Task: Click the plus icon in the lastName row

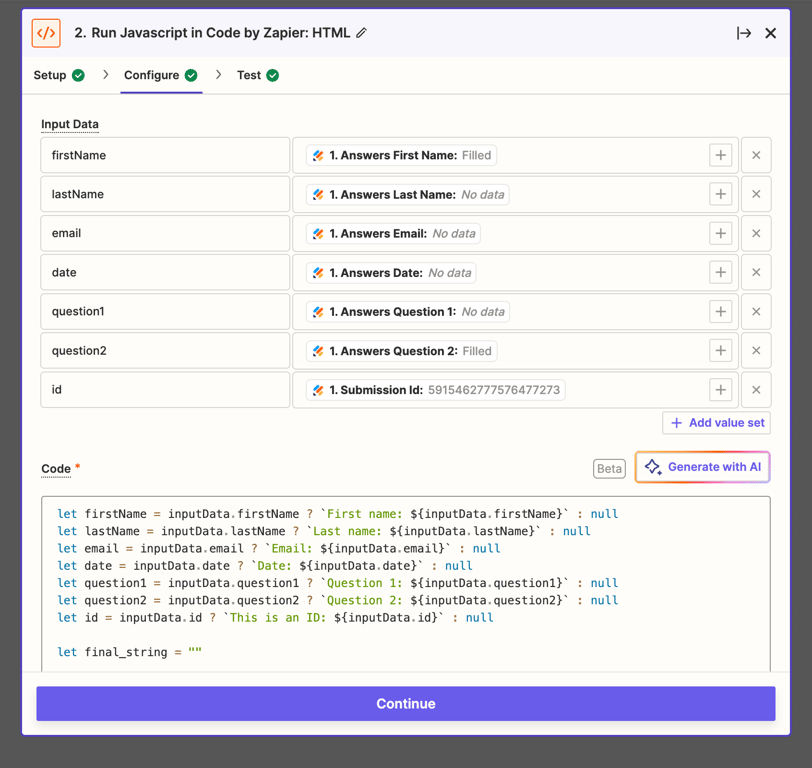Action: tap(720, 194)
